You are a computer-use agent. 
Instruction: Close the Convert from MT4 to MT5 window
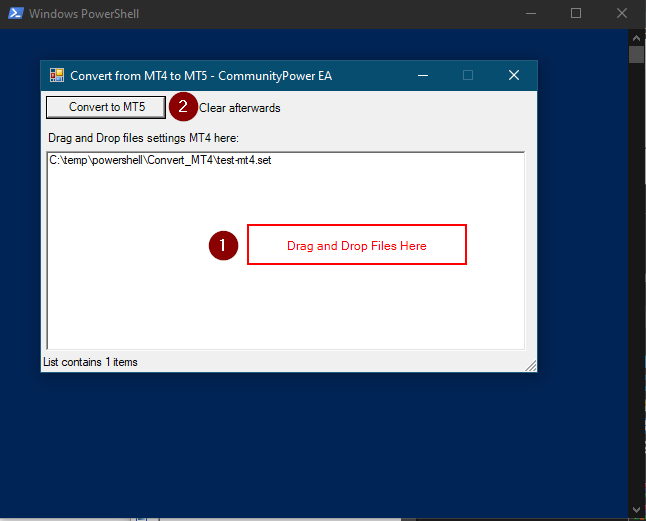[x=514, y=75]
